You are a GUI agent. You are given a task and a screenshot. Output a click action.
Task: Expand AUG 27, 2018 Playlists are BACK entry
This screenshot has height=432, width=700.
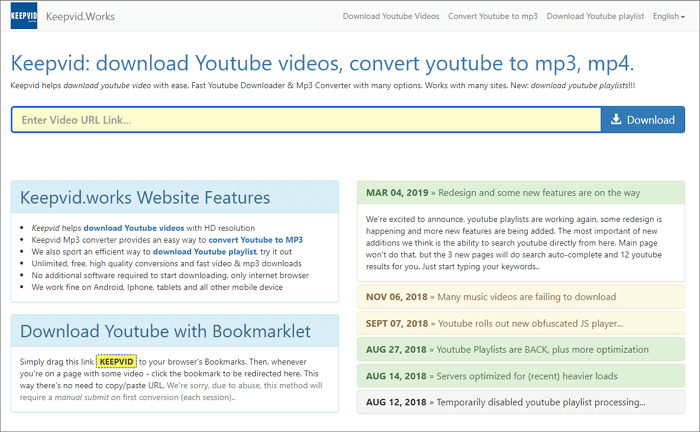500,349
